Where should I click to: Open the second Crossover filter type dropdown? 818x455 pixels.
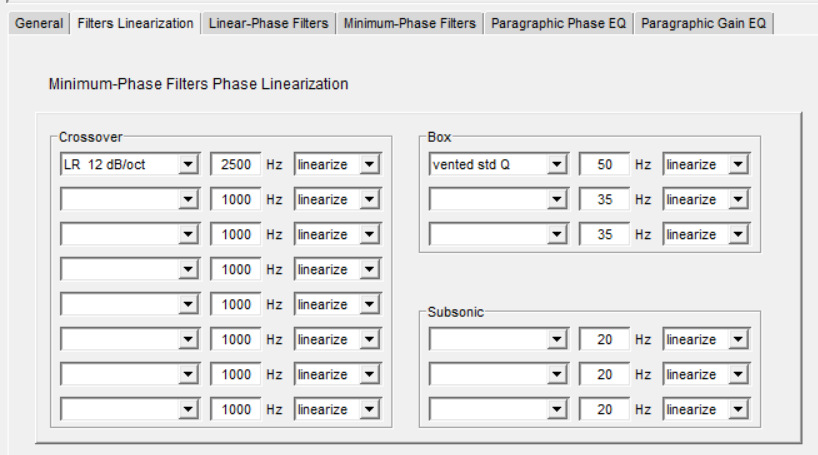[188, 200]
